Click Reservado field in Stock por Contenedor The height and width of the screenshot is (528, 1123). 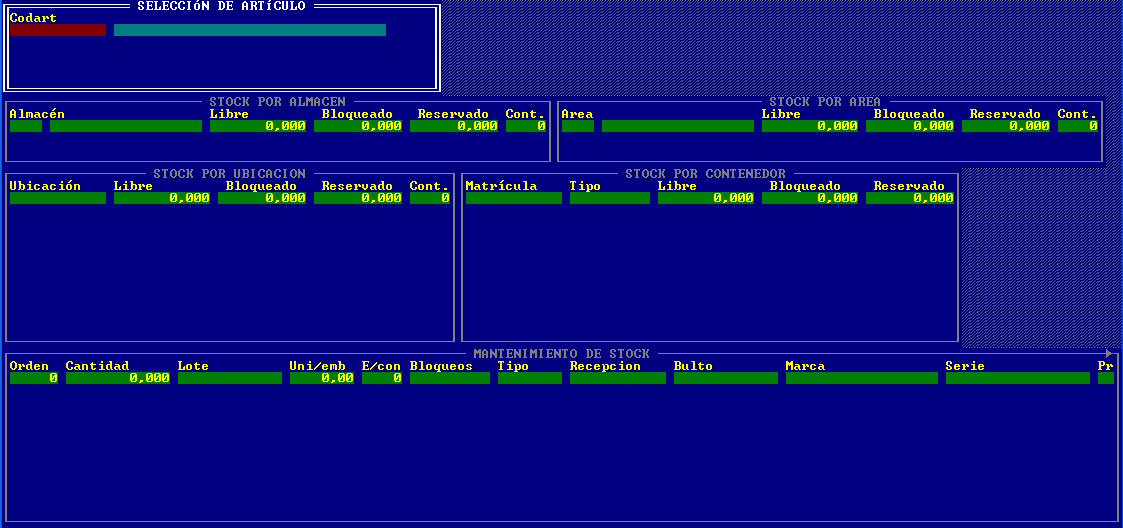click(x=909, y=198)
